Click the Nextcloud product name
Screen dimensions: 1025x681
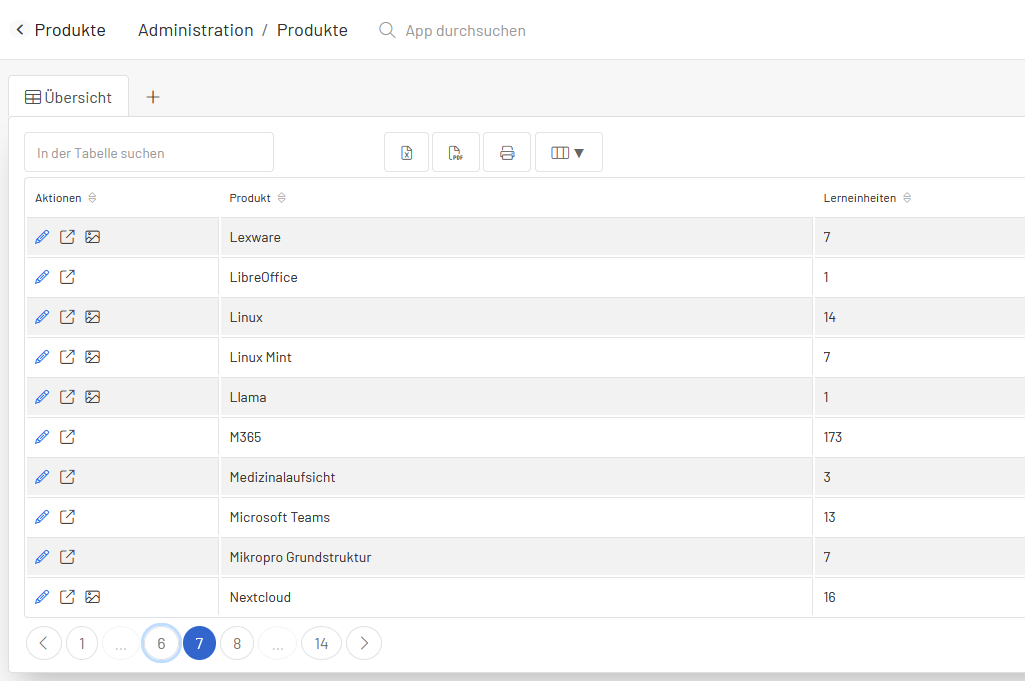tap(260, 597)
